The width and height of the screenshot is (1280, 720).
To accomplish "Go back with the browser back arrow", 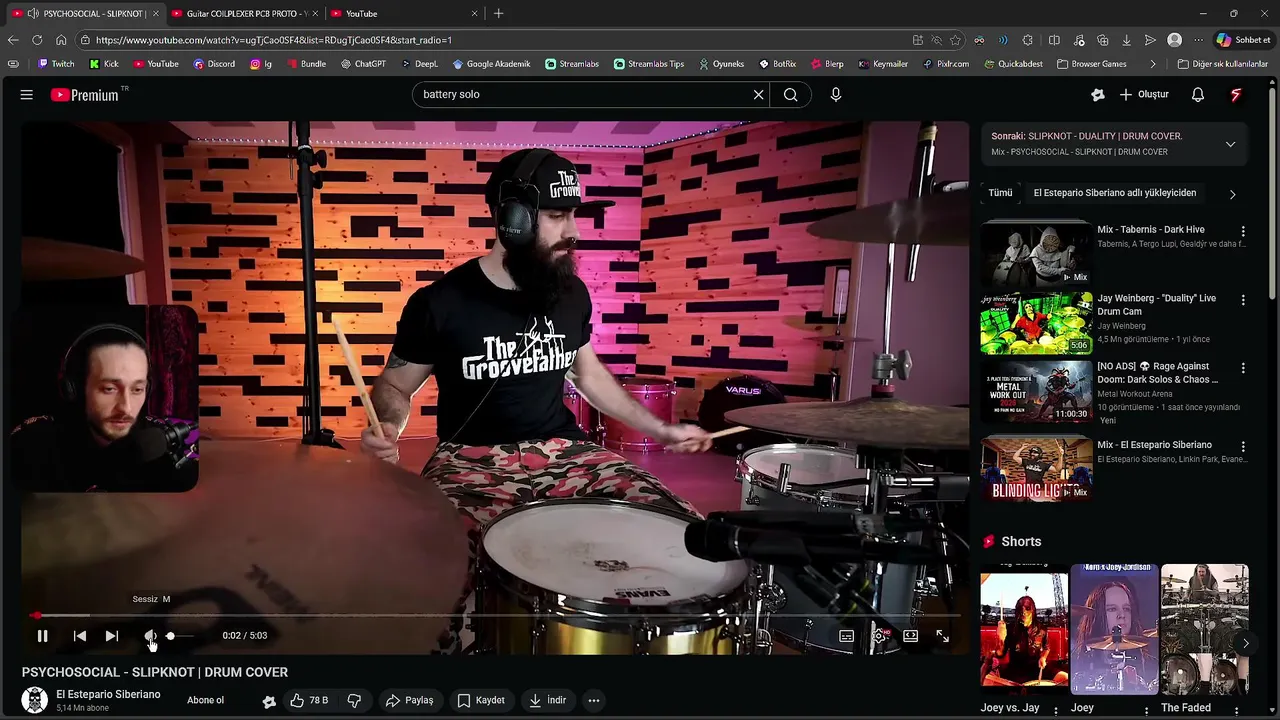I will pos(13,40).
